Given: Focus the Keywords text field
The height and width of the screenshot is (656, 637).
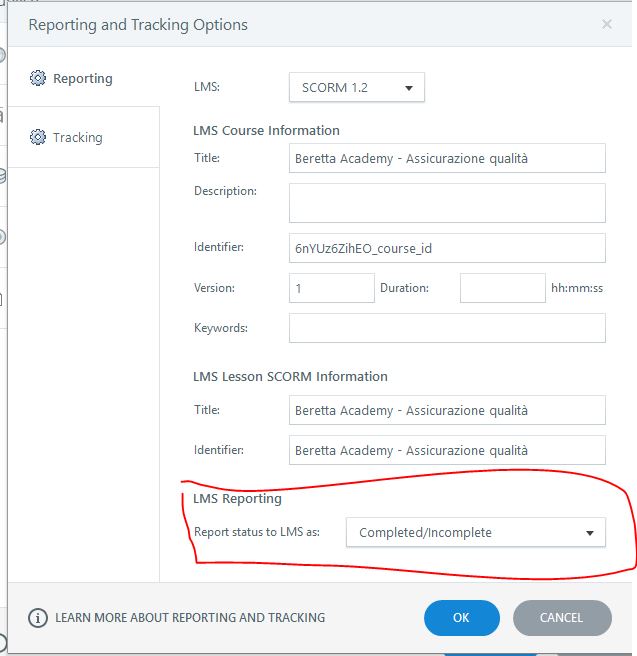Looking at the screenshot, I should [447, 328].
